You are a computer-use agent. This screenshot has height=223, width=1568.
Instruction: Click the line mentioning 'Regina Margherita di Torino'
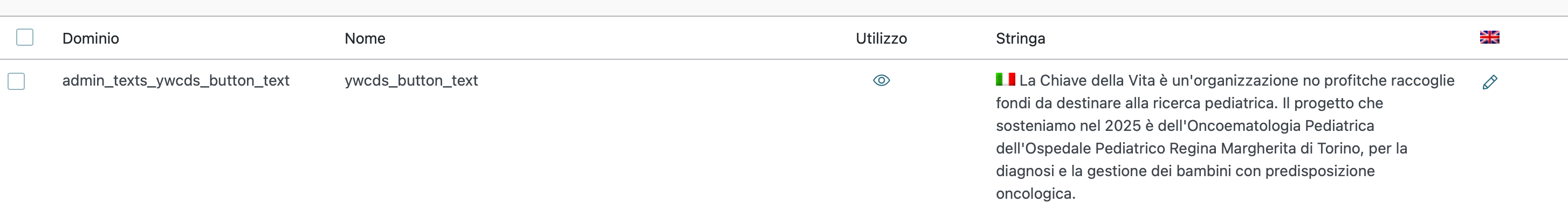pos(1201,148)
